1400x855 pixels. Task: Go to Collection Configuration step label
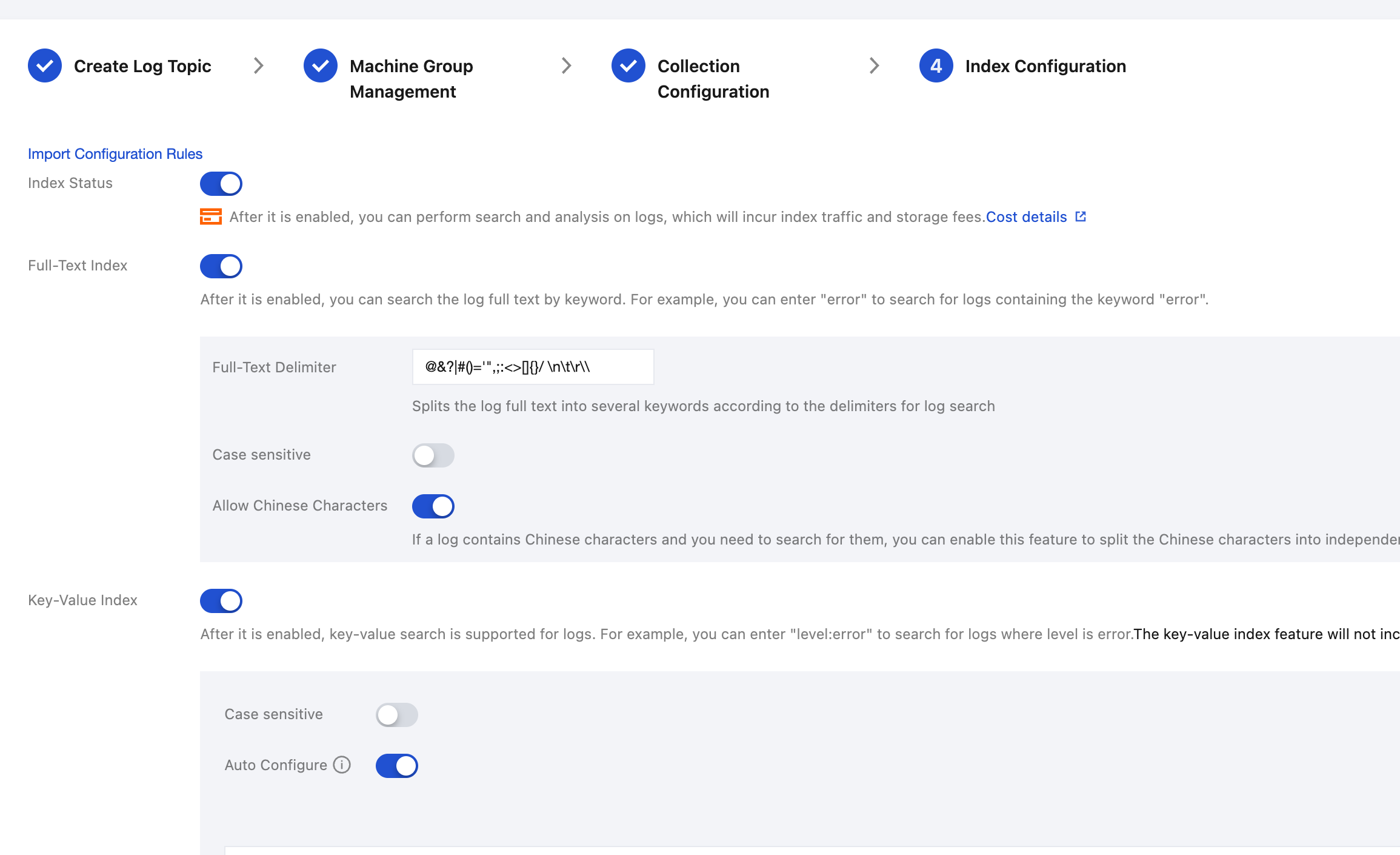pyautogui.click(x=713, y=79)
